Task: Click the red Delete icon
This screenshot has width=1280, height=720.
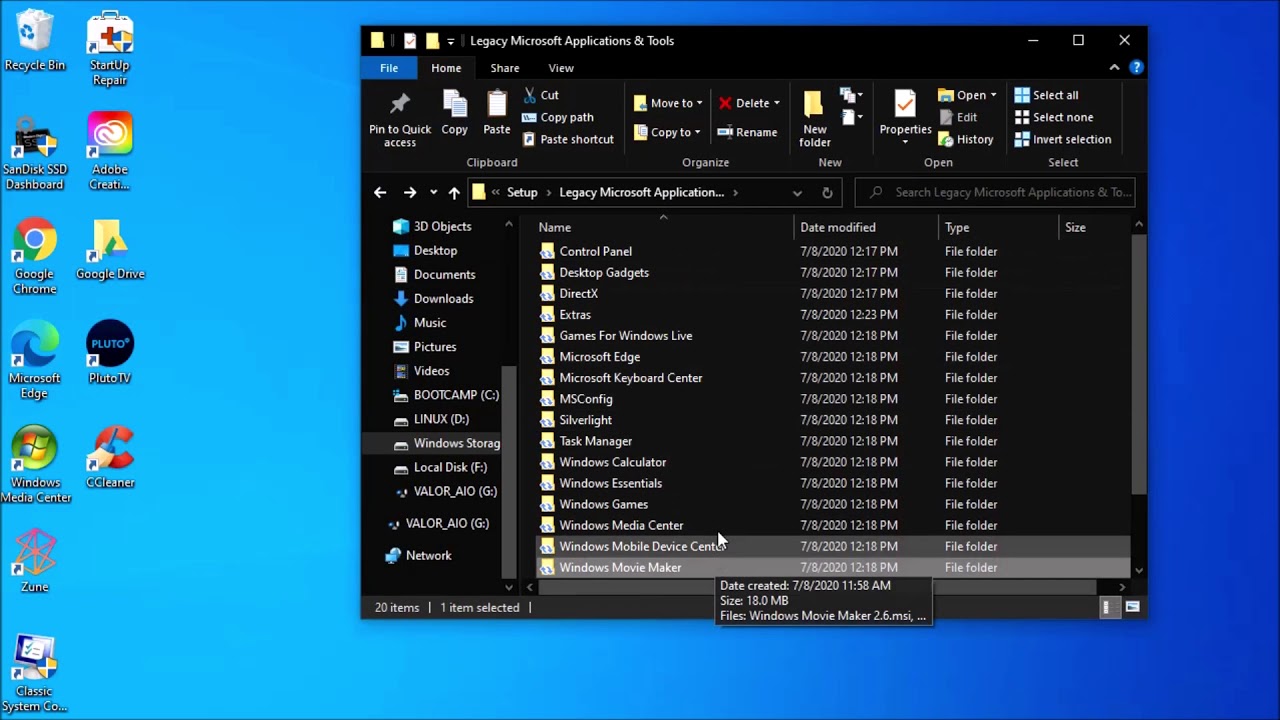Action: point(725,103)
